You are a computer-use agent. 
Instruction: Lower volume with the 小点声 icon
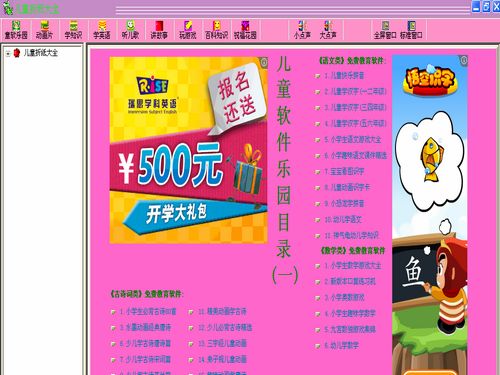[302, 30]
